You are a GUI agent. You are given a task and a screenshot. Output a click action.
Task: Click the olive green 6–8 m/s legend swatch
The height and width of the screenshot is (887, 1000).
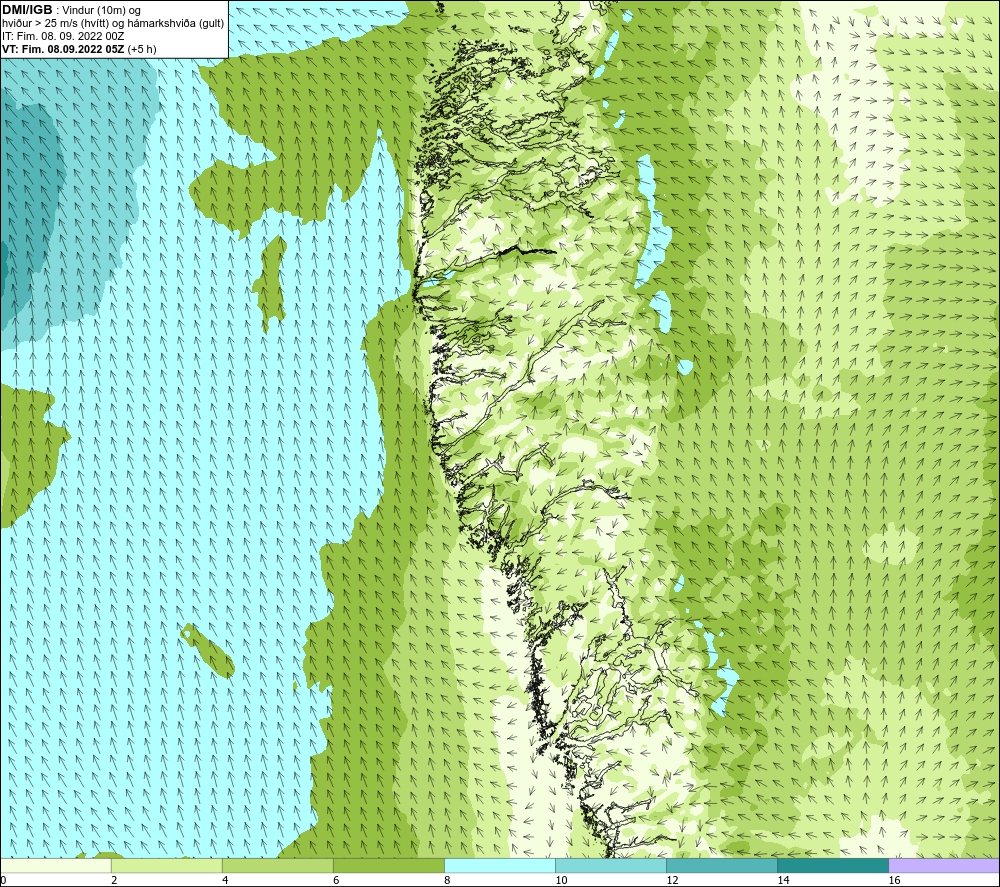point(388,865)
